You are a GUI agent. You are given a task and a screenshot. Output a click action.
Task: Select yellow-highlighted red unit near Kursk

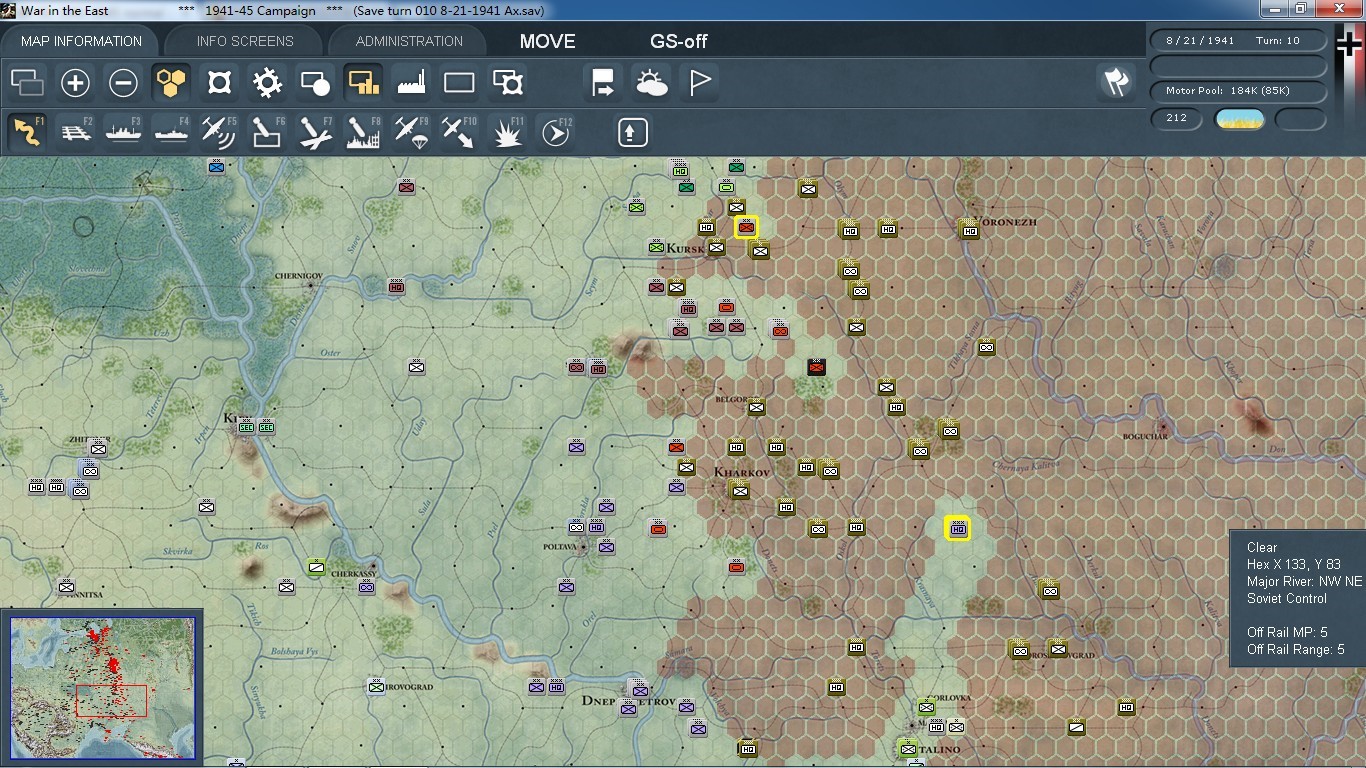(746, 227)
